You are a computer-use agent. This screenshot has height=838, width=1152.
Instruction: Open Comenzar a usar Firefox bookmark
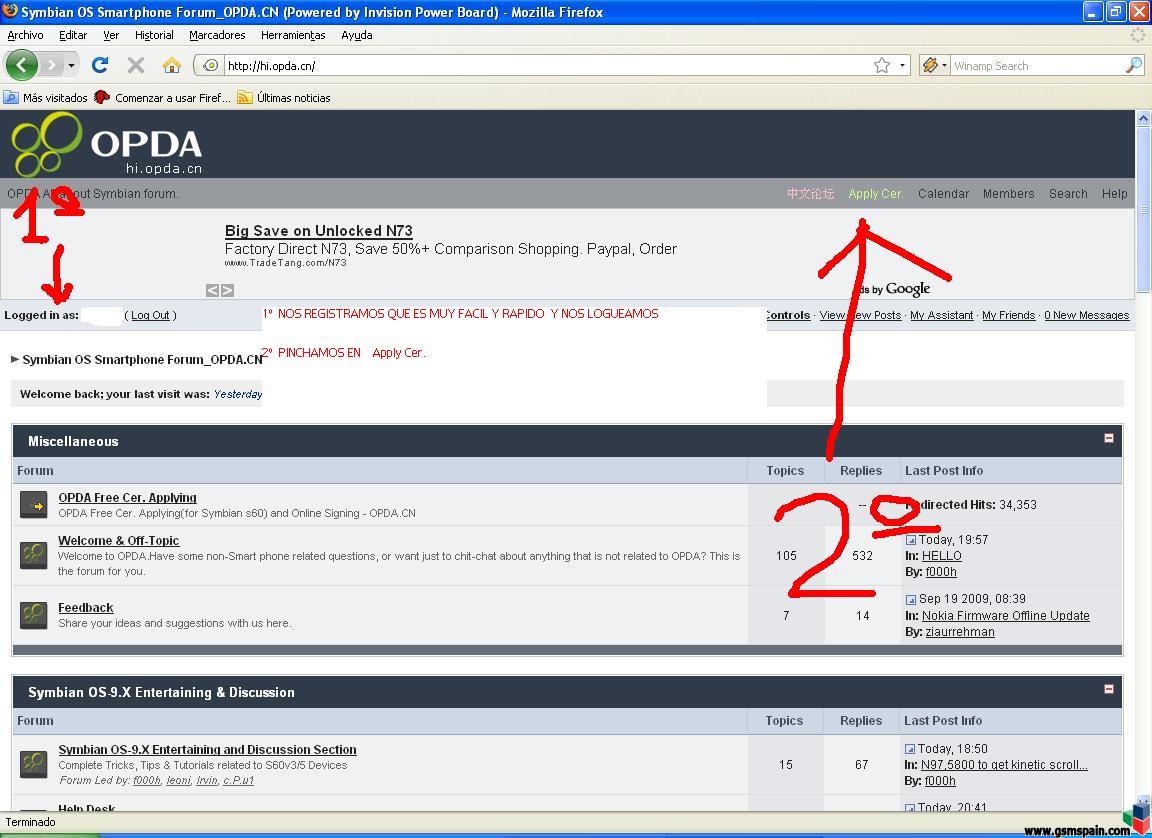(x=162, y=98)
